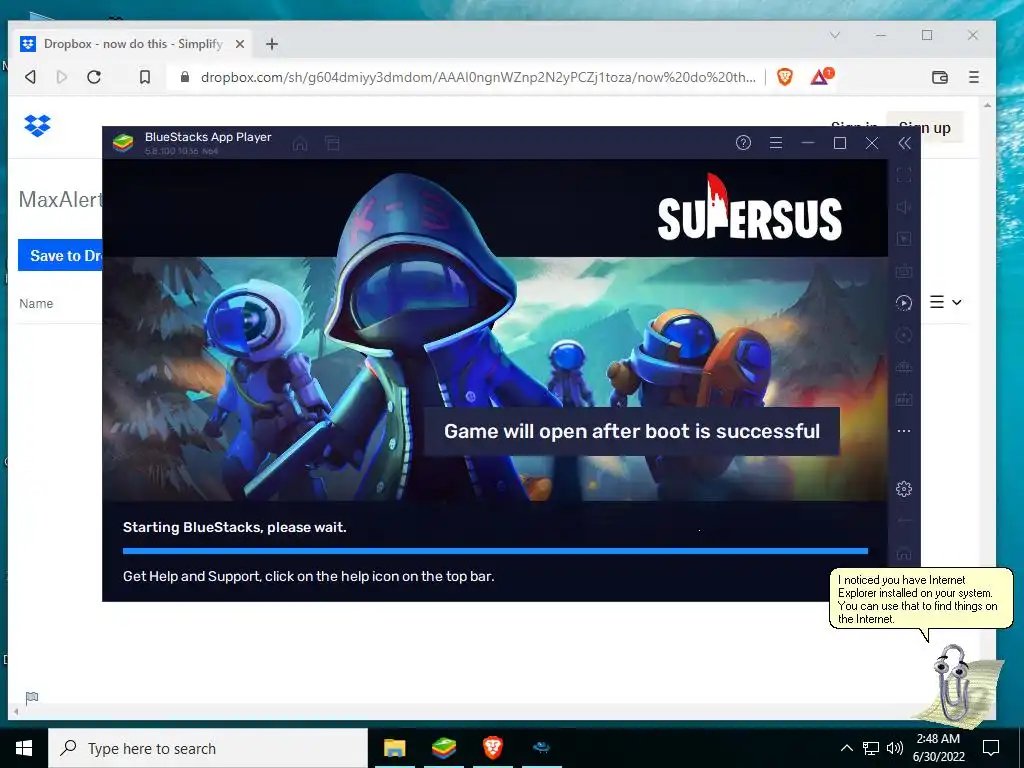
Task: Open the taskbar clock and date
Action: pyautogui.click(x=938, y=748)
